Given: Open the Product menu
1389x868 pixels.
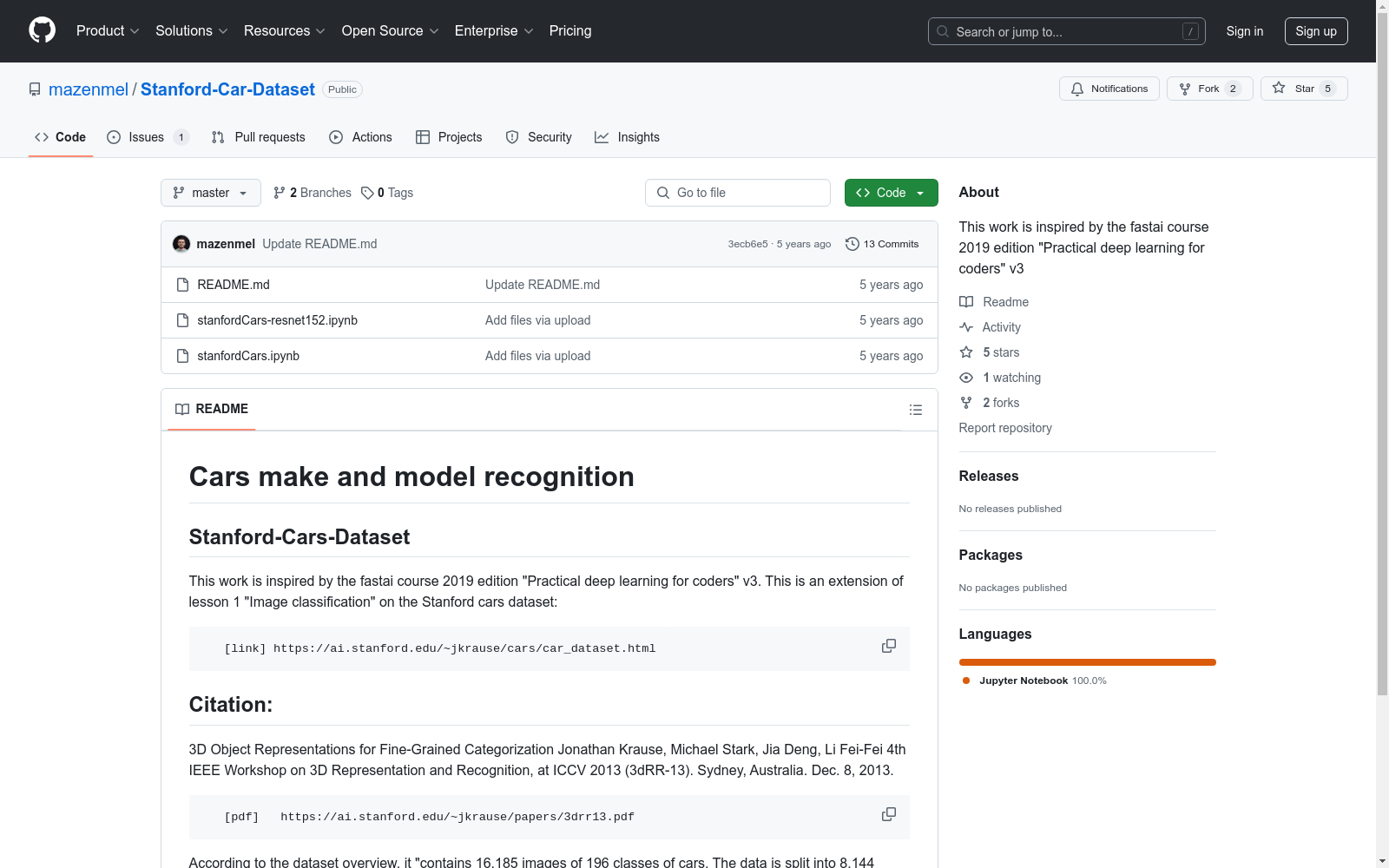Looking at the screenshot, I should 108,30.
